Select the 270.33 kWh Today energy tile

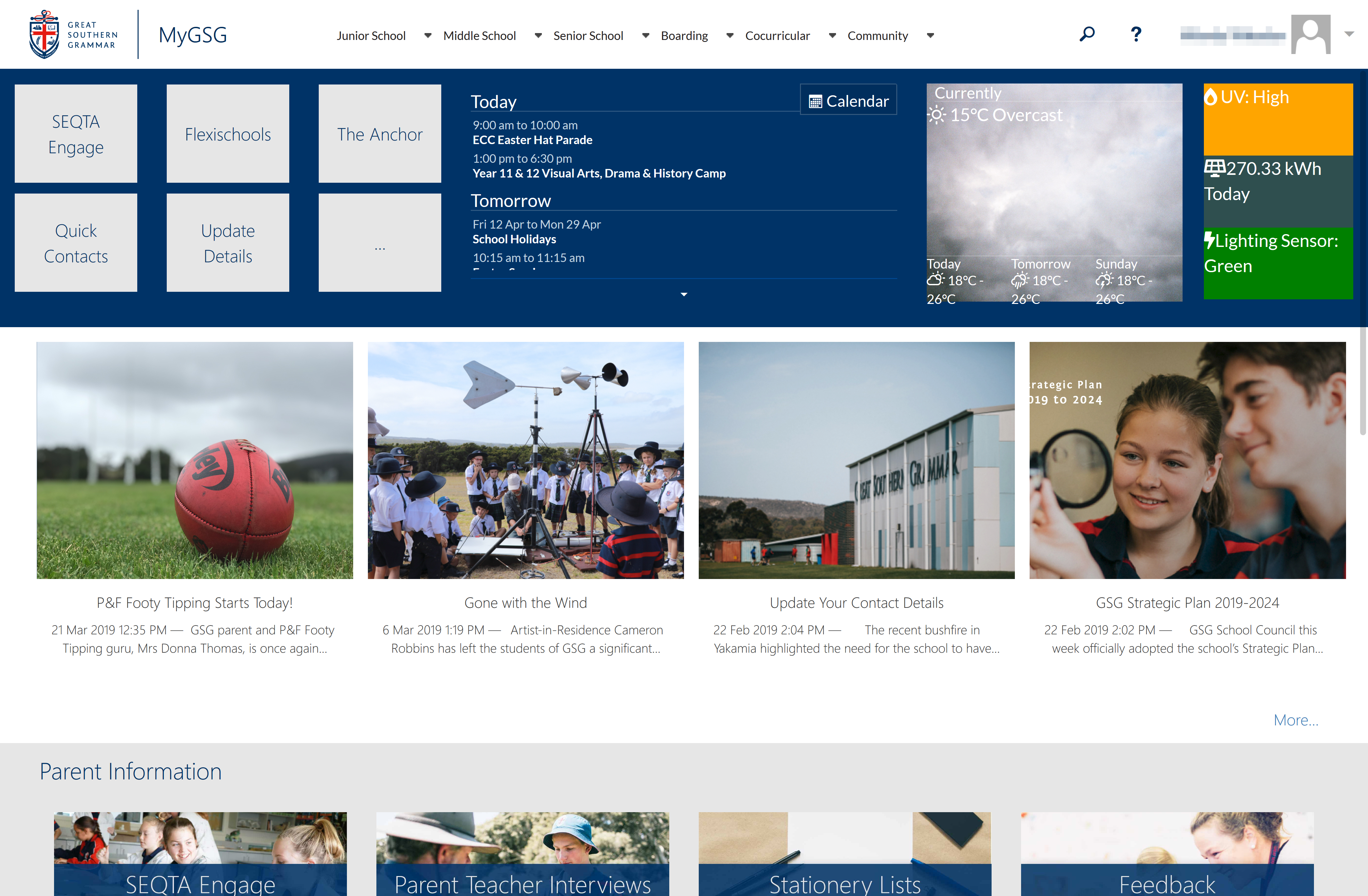(x=1278, y=191)
